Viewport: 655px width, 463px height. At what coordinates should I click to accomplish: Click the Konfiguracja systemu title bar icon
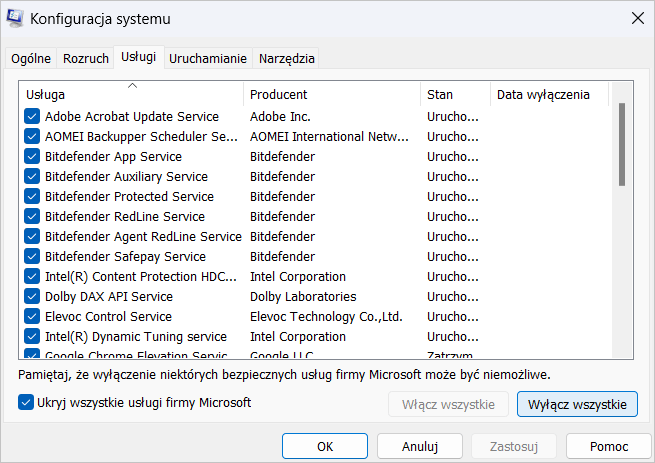point(15,18)
